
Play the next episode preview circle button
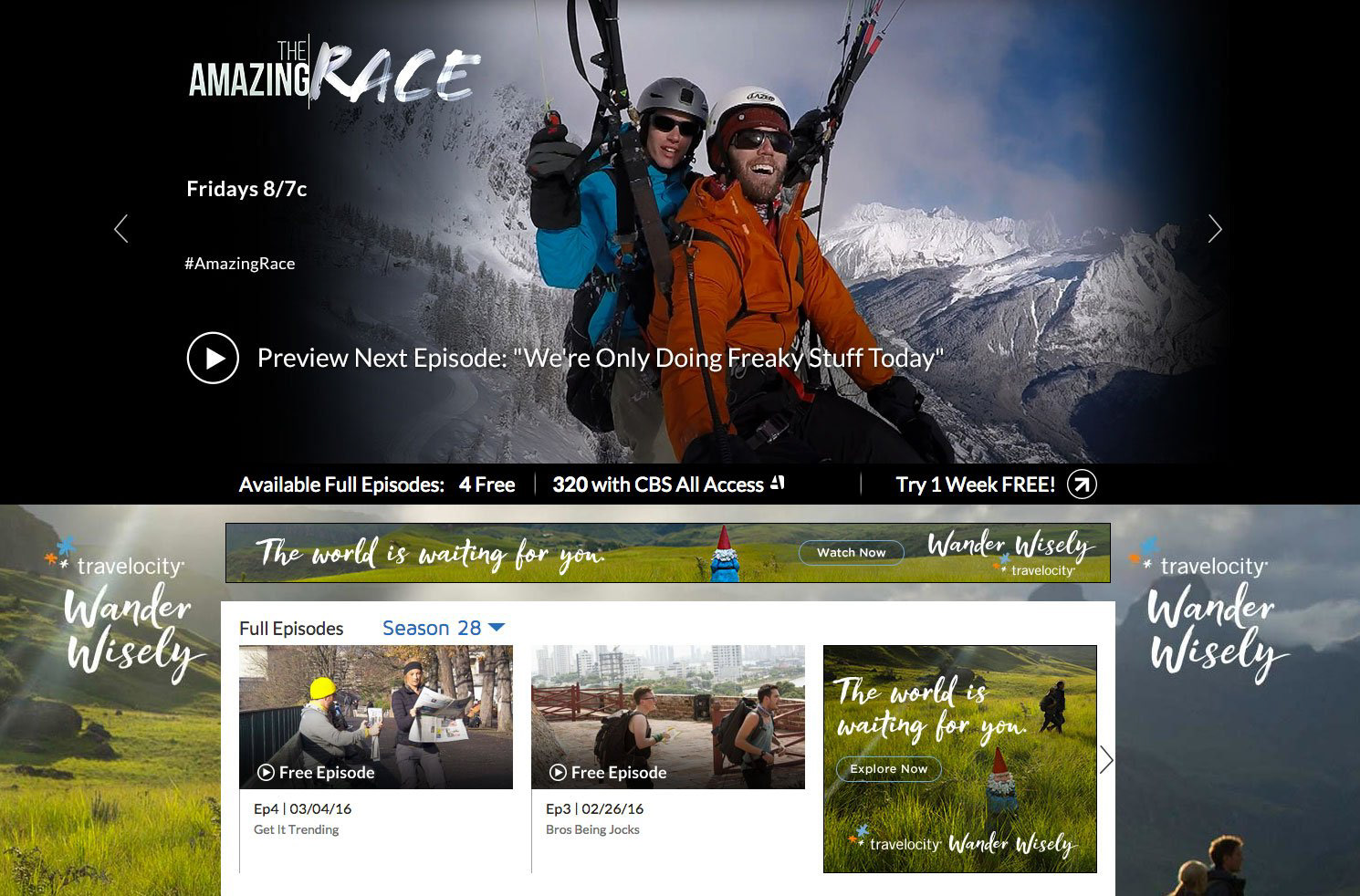213,358
